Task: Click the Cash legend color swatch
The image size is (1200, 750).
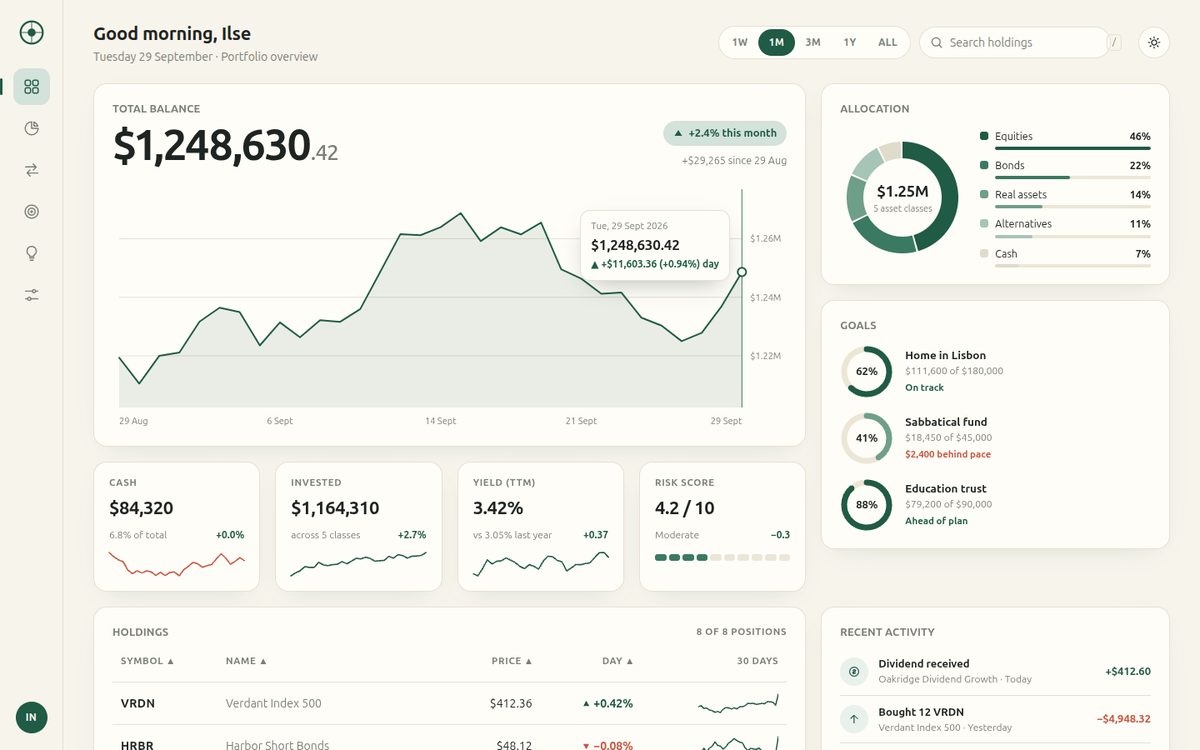Action: [984, 253]
